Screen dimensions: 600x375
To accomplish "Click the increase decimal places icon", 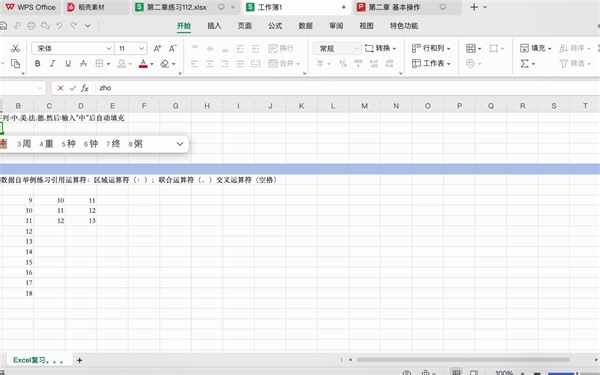I will coord(374,64).
